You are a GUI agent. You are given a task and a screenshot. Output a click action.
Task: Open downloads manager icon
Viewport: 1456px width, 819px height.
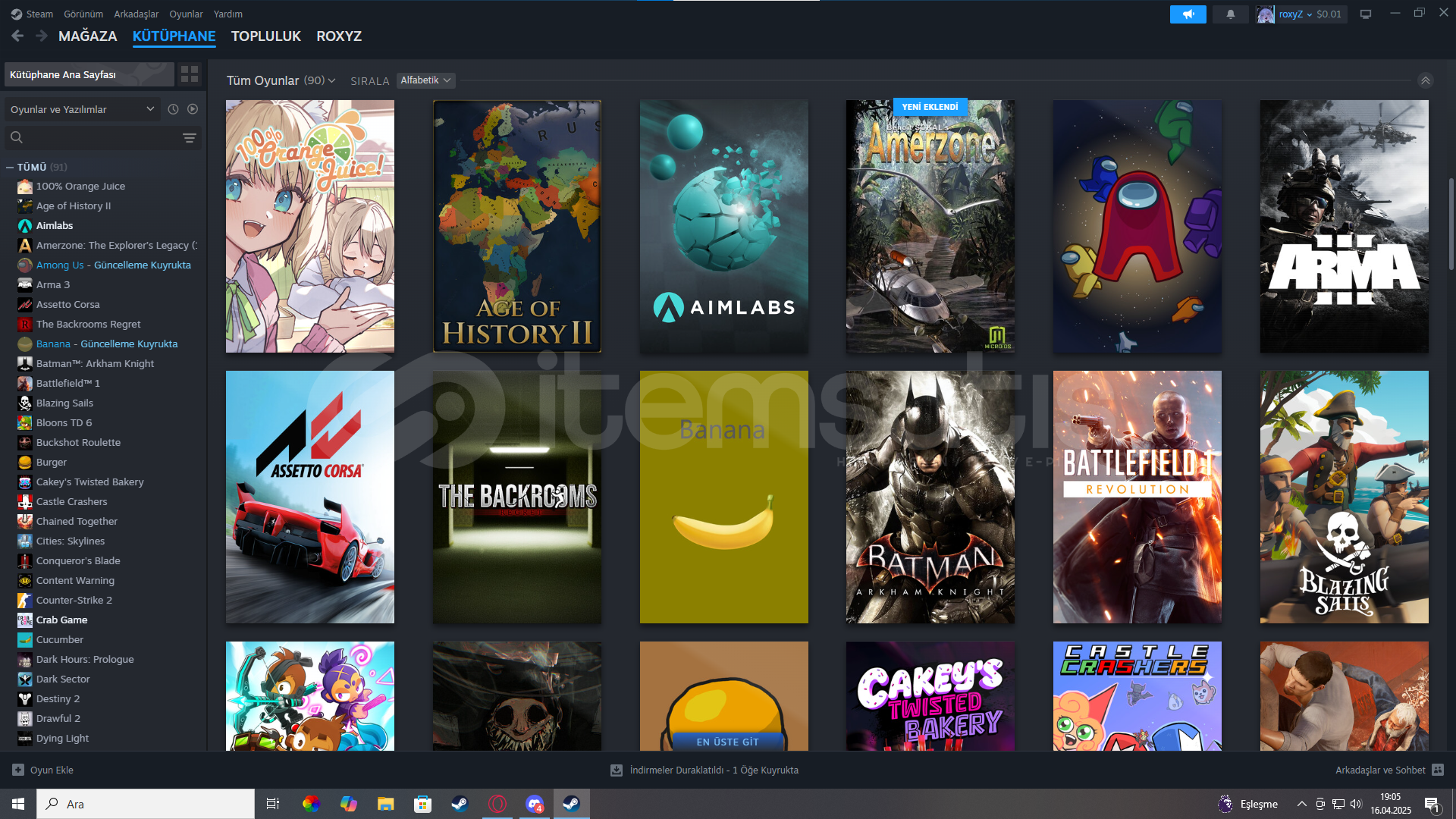pos(617,770)
